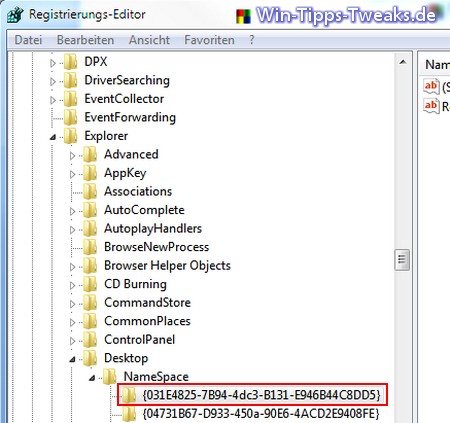Collapse the Explorer key
This screenshot has height=423, width=450.
53,137
